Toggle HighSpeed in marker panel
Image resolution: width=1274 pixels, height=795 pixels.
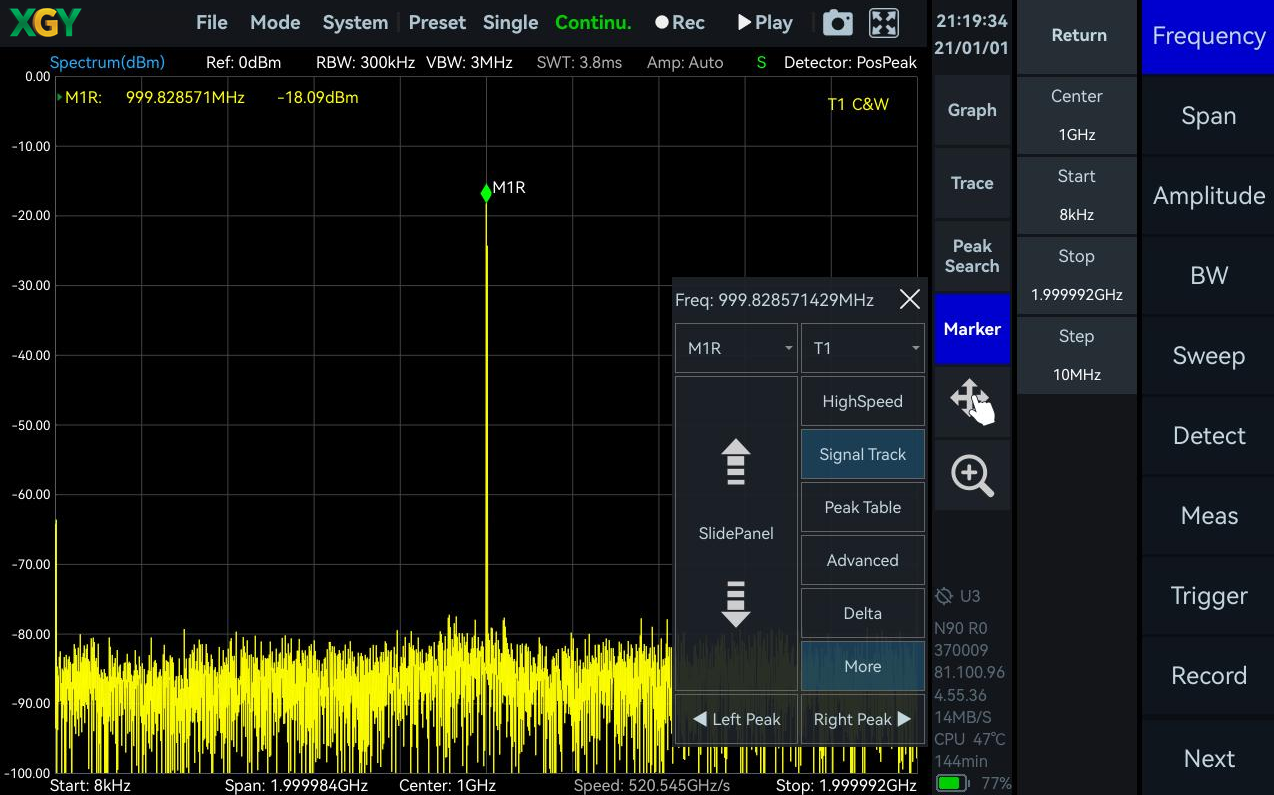pyautogui.click(x=863, y=401)
